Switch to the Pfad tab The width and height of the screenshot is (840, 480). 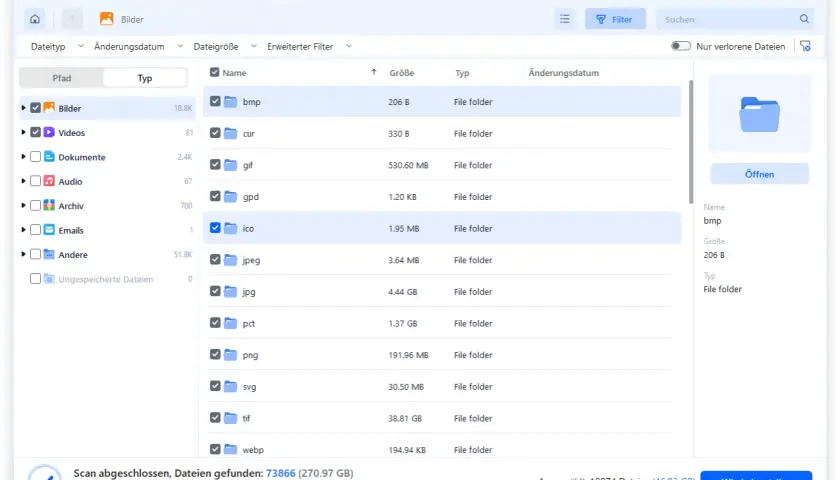point(62,78)
